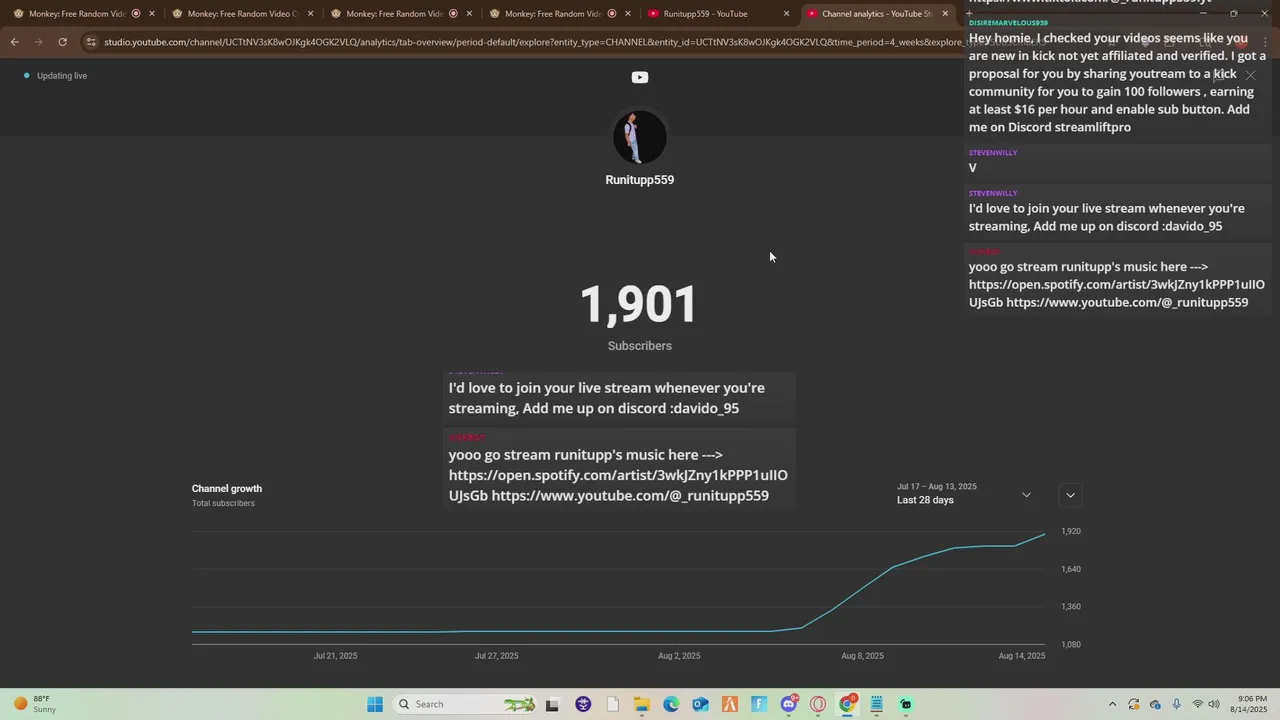The height and width of the screenshot is (720, 1280).
Task: Click STEVENWILLY username above the 'V' message
Action: tap(993, 153)
